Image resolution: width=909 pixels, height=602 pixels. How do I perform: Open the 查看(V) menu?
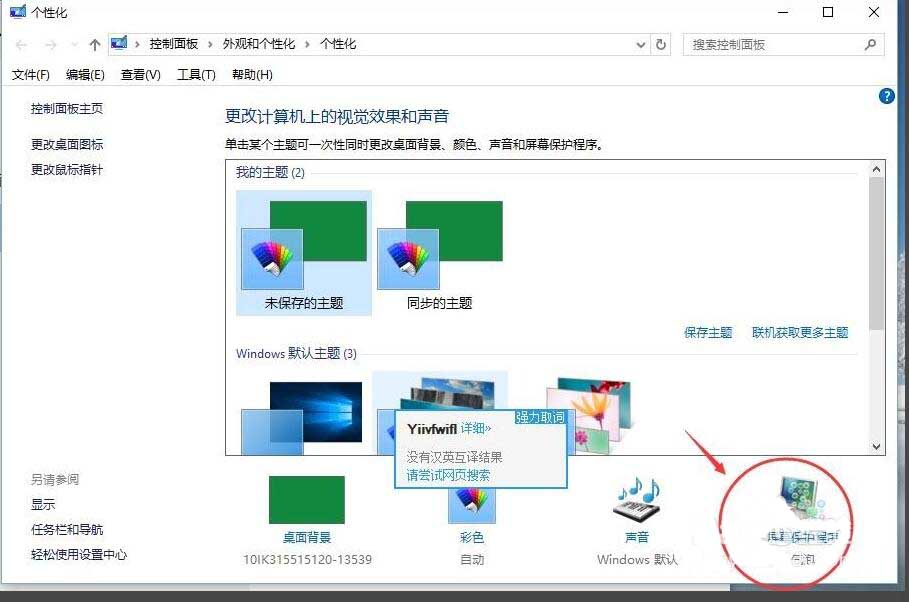[x=139, y=74]
